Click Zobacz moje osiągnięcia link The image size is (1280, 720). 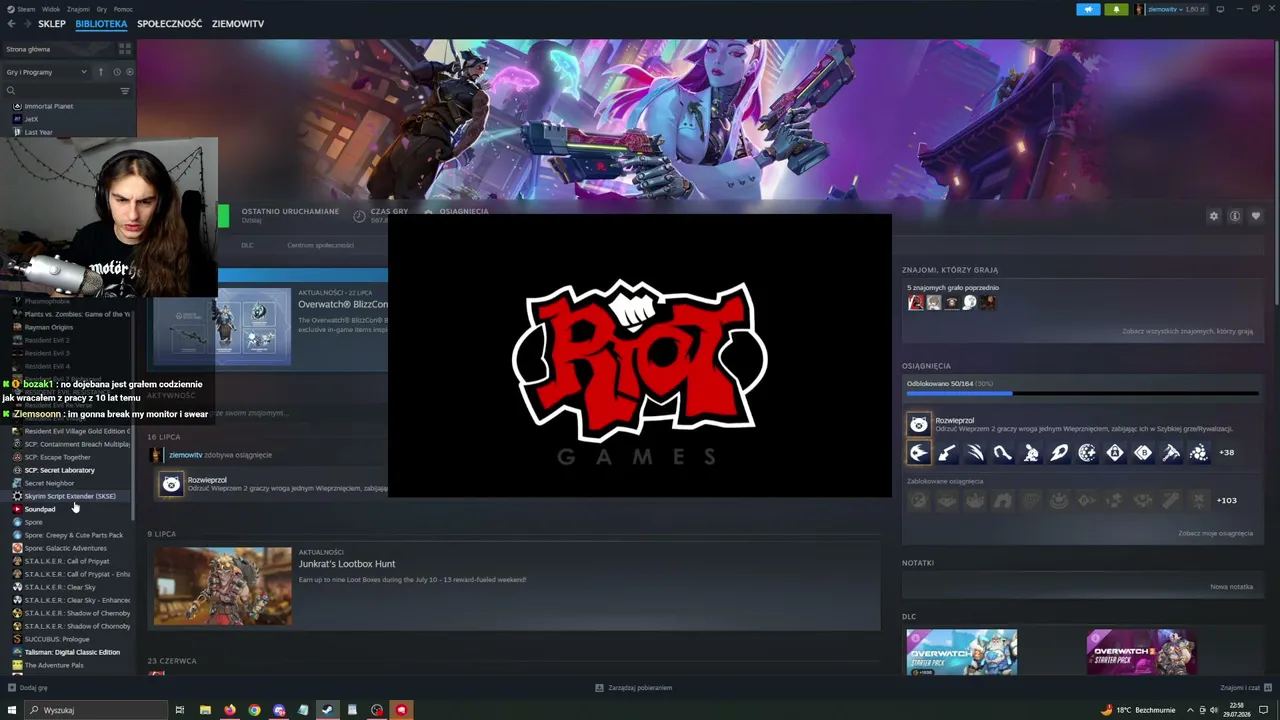[x=1215, y=533]
